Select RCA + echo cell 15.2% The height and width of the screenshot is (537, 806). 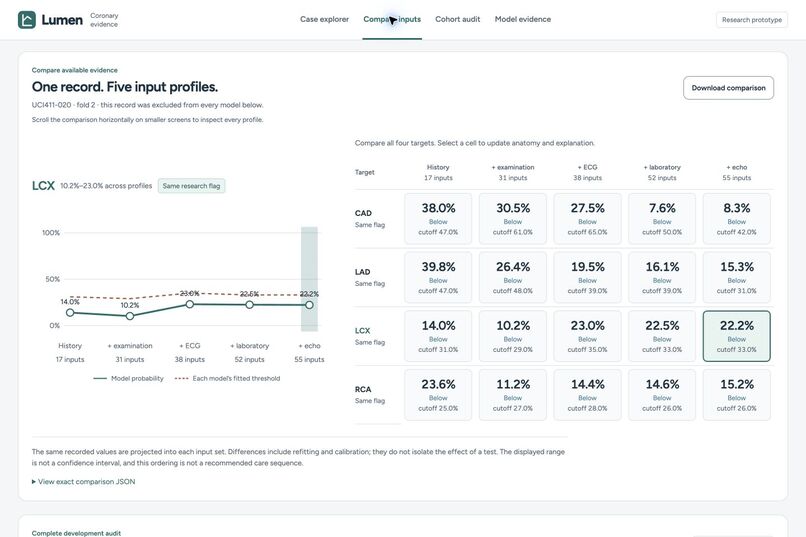tap(737, 395)
